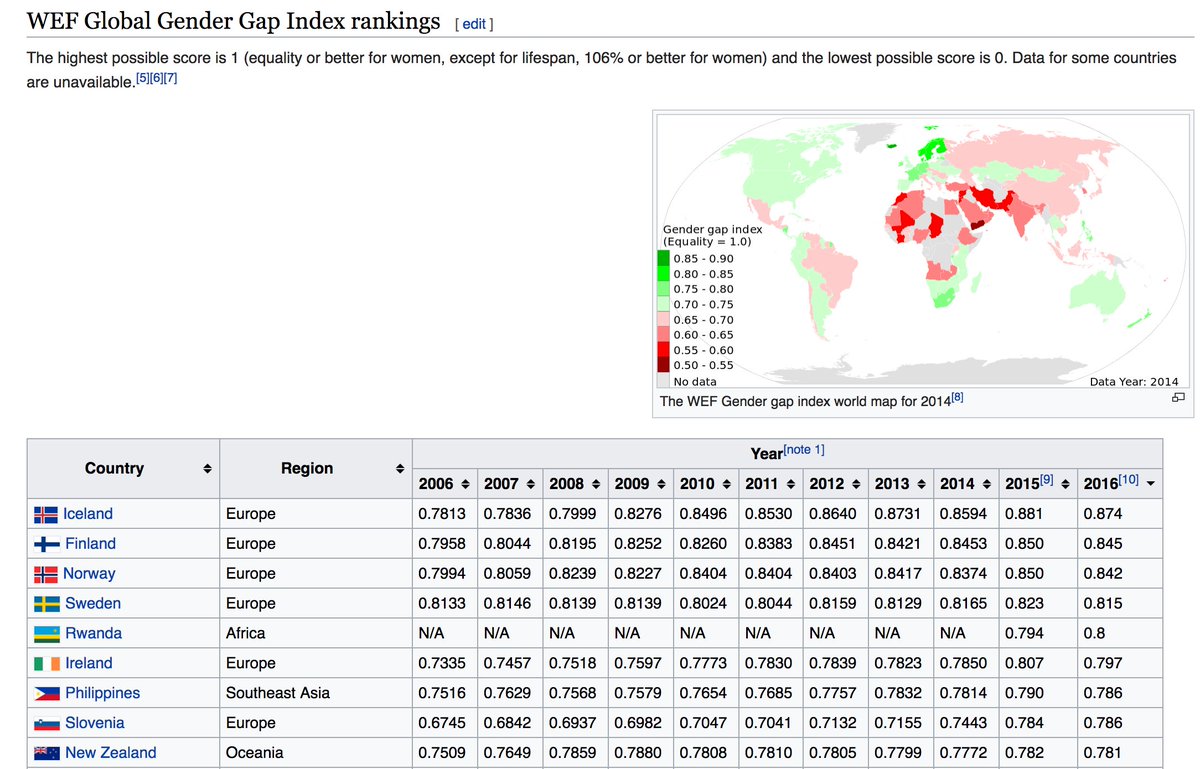The width and height of the screenshot is (1200, 769).
Task: Follow citation [10] next to 2016
Action: coord(1129,480)
